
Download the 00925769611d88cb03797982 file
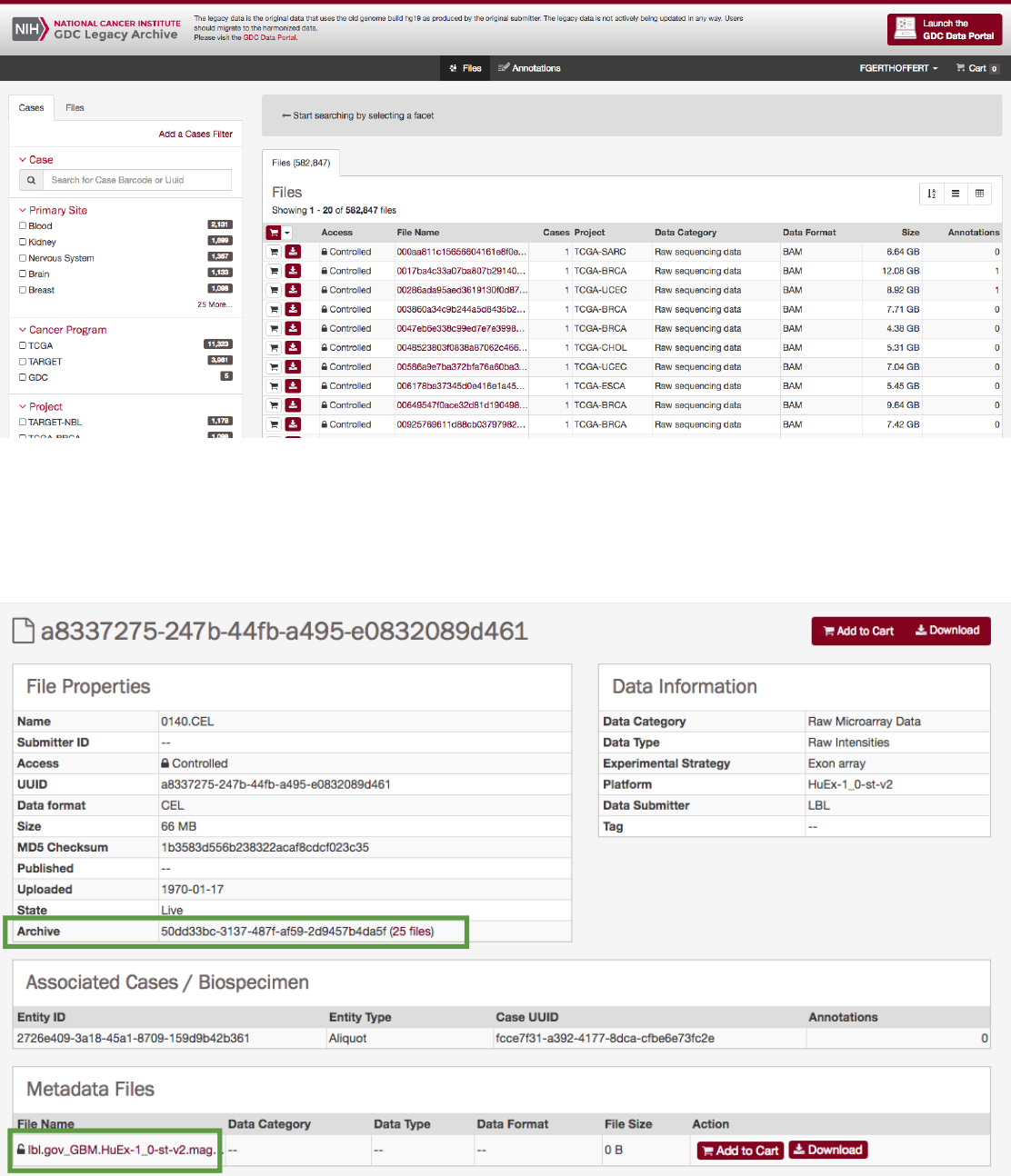tap(293, 424)
